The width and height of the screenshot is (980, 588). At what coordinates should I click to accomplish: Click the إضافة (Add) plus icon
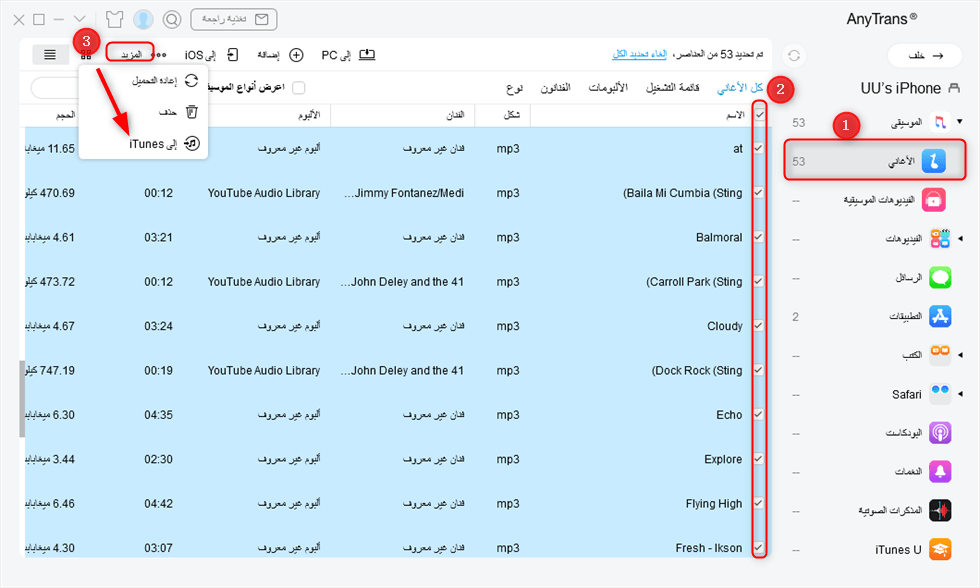coord(295,54)
